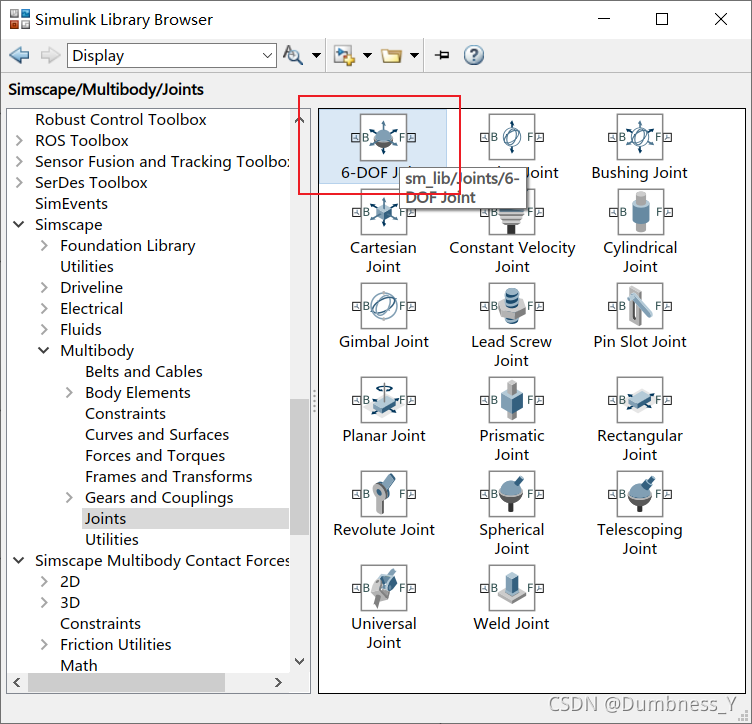The image size is (752, 724).
Task: Select the Cartesian Joint block icon
Action: [383, 212]
